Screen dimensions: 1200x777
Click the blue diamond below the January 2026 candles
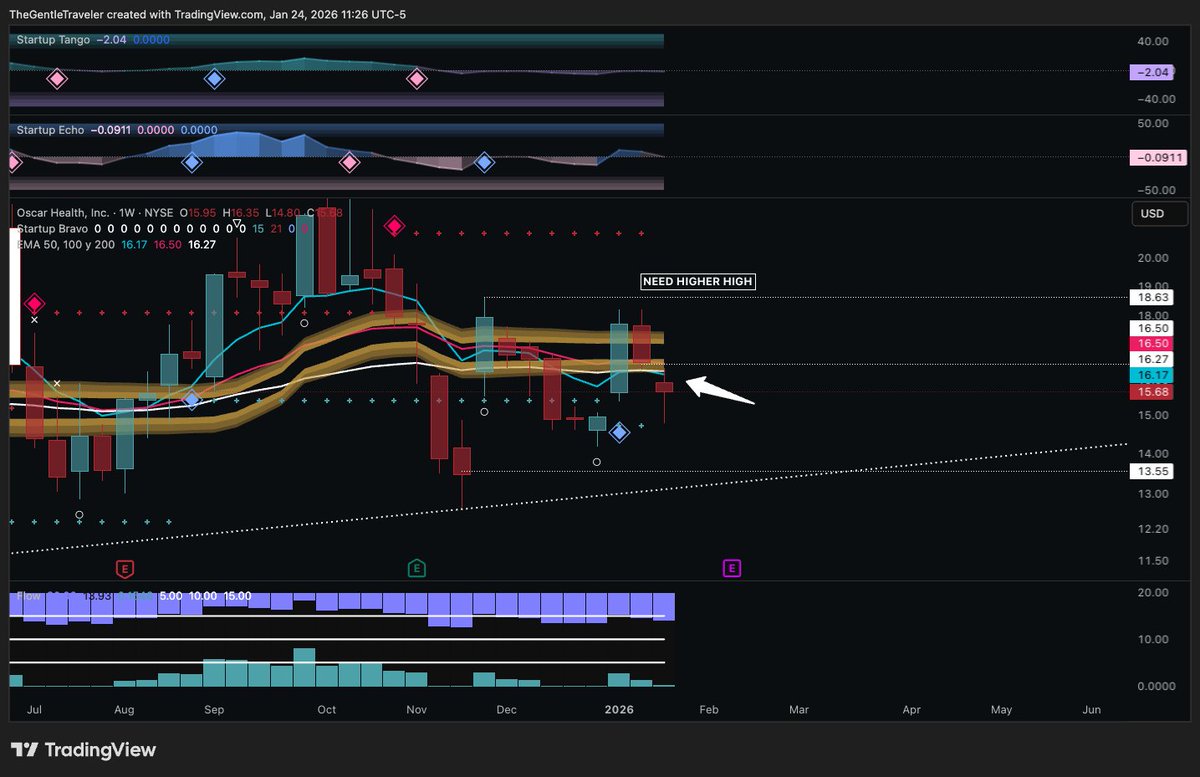619,432
